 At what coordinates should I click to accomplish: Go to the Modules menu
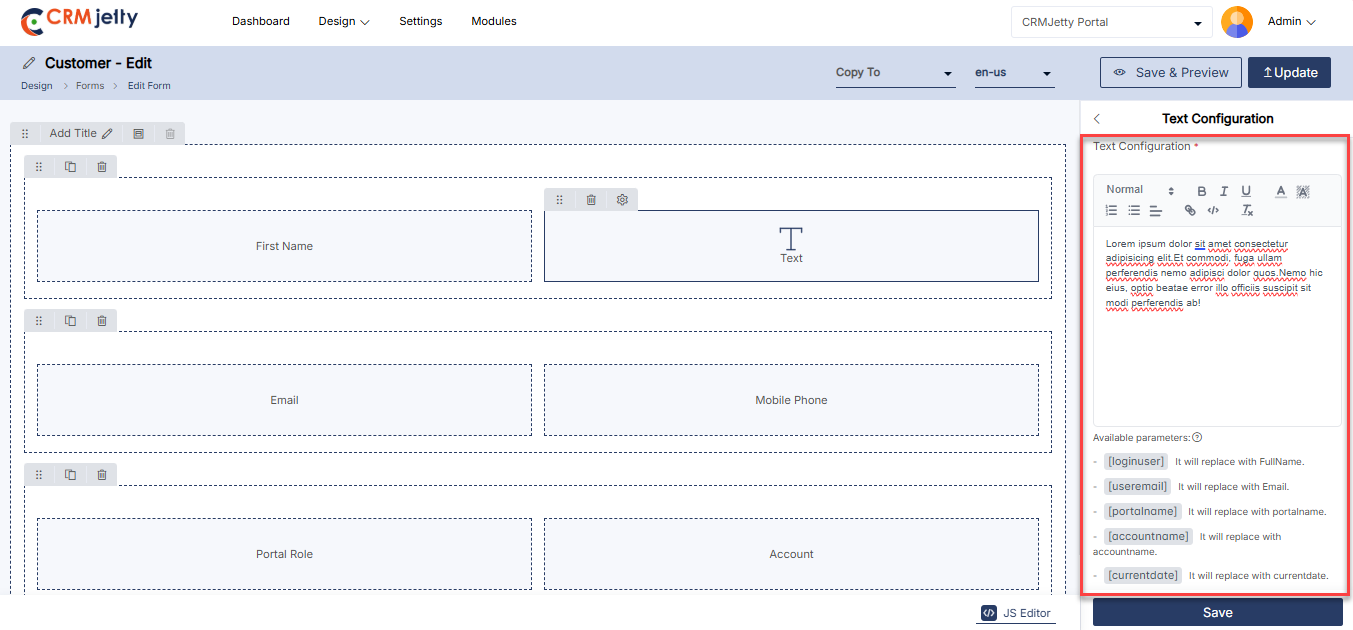494,21
